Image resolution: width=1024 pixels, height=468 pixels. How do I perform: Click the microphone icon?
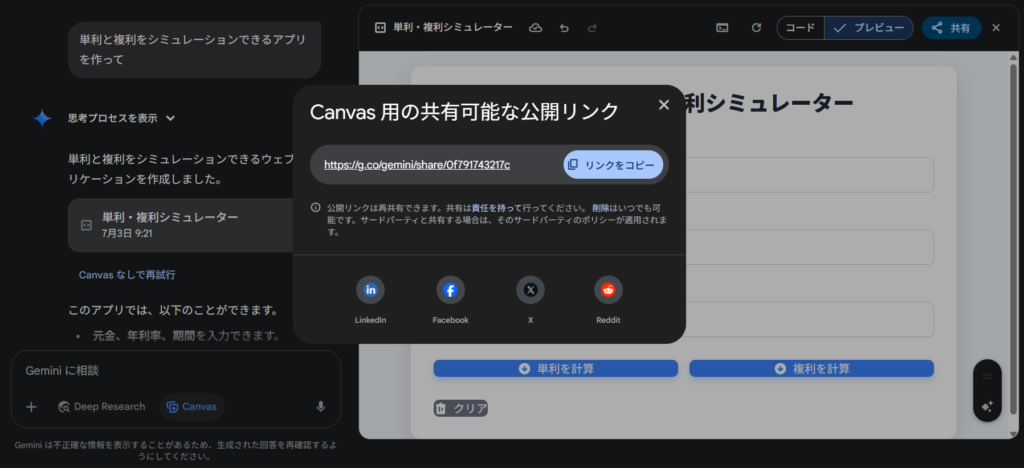321,407
